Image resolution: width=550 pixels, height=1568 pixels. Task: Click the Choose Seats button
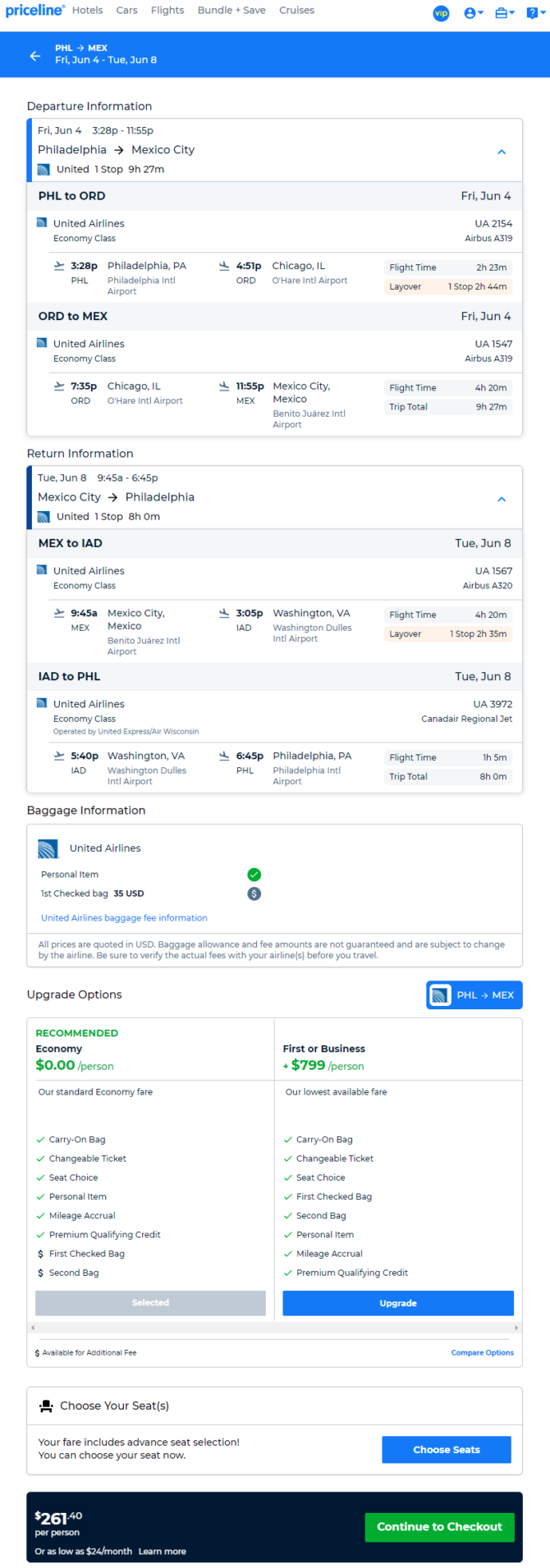tap(447, 1450)
